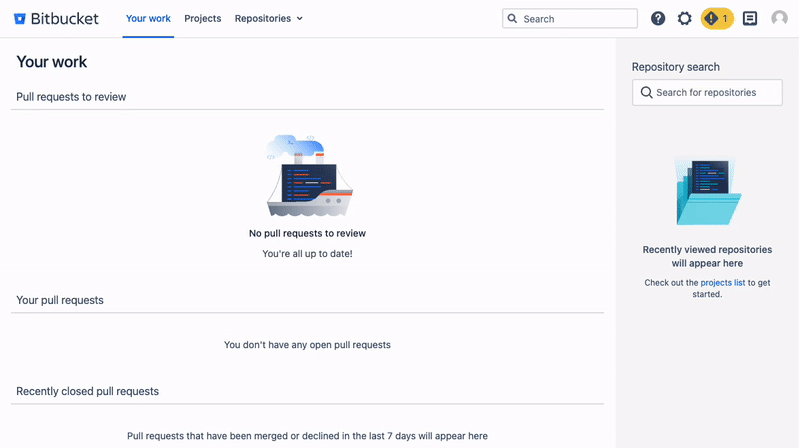The height and width of the screenshot is (448, 799).
Task: Open the Projects menu item
Action: (203, 19)
